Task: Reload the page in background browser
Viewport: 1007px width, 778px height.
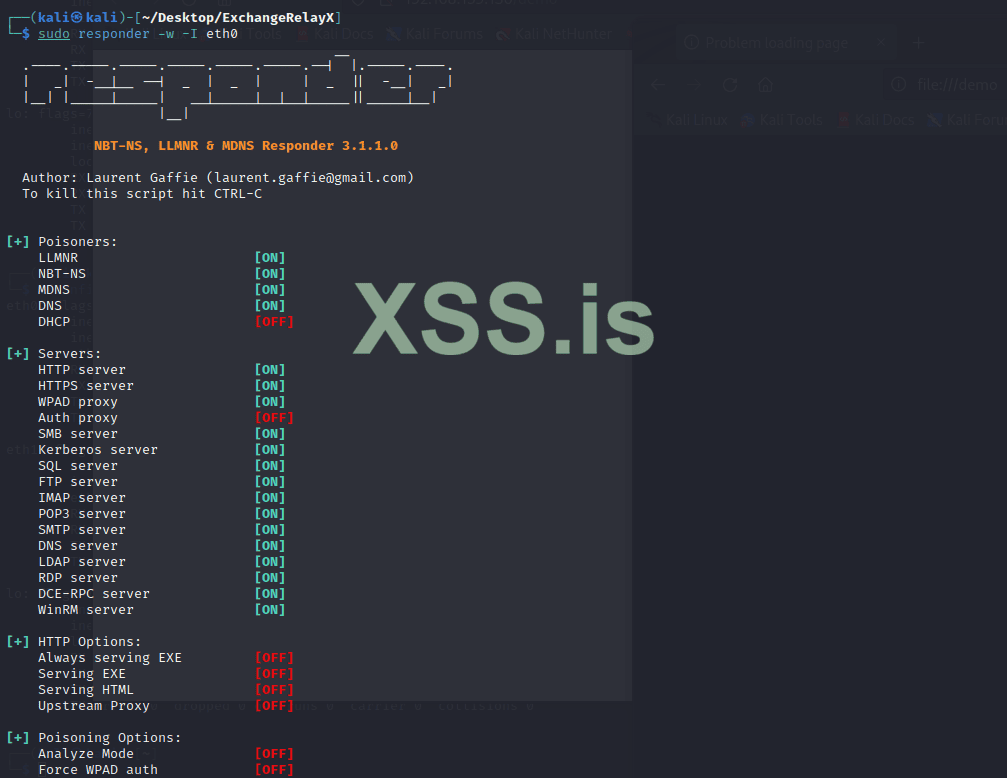Action: [x=730, y=85]
